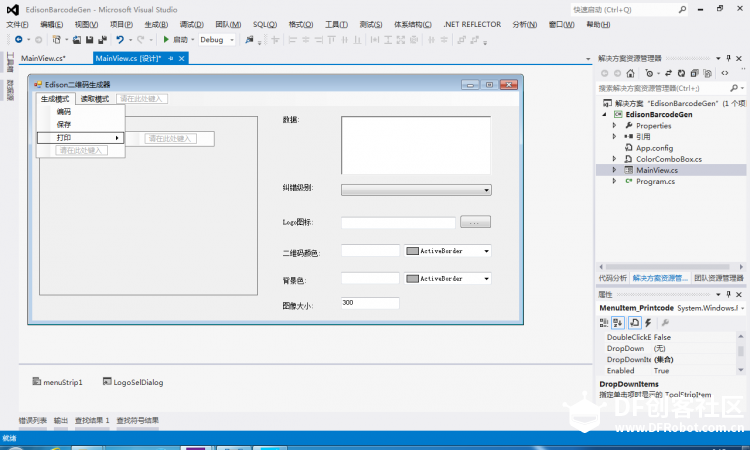Switch to the 团队资源管理器 panel tab

[719, 278]
